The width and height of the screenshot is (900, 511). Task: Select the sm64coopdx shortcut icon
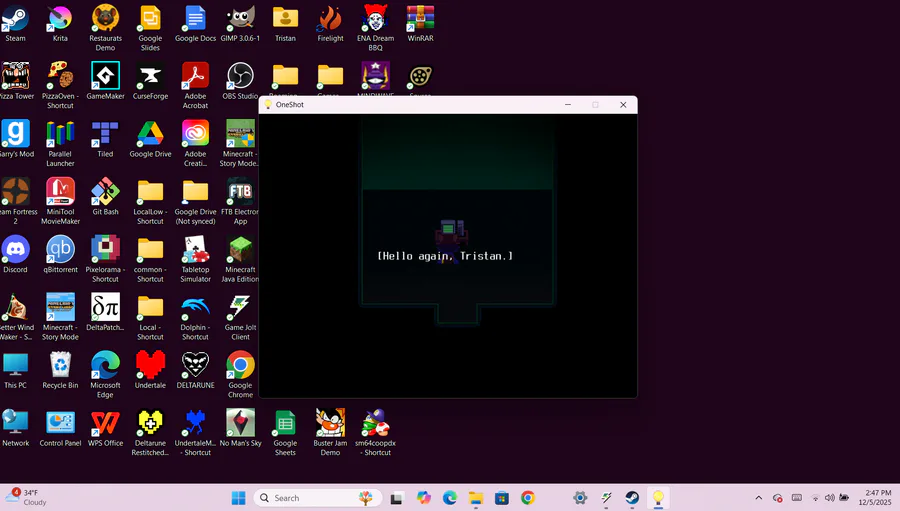[x=375, y=432]
